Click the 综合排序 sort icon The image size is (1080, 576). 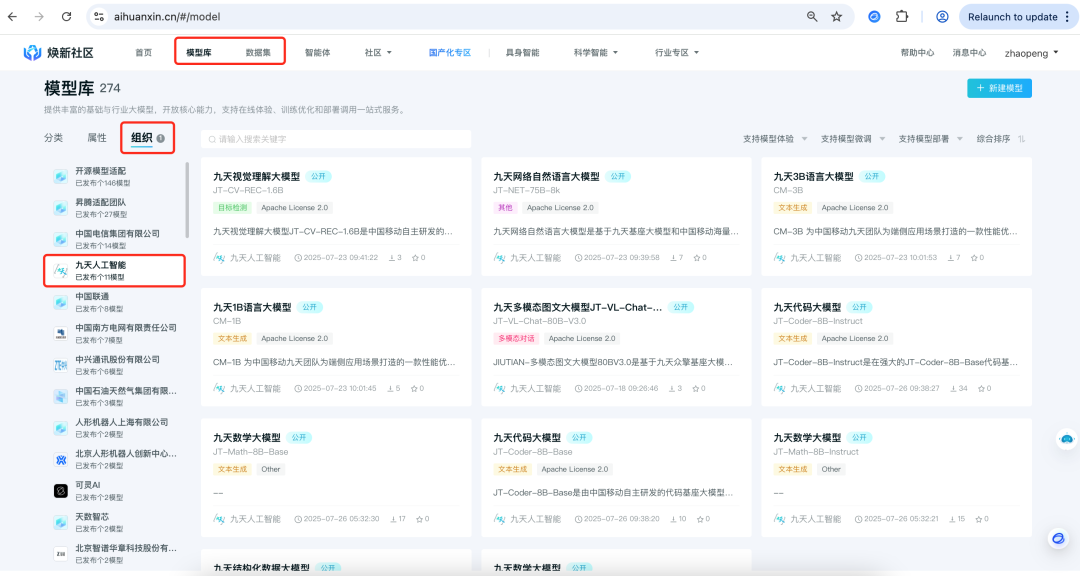point(1021,139)
